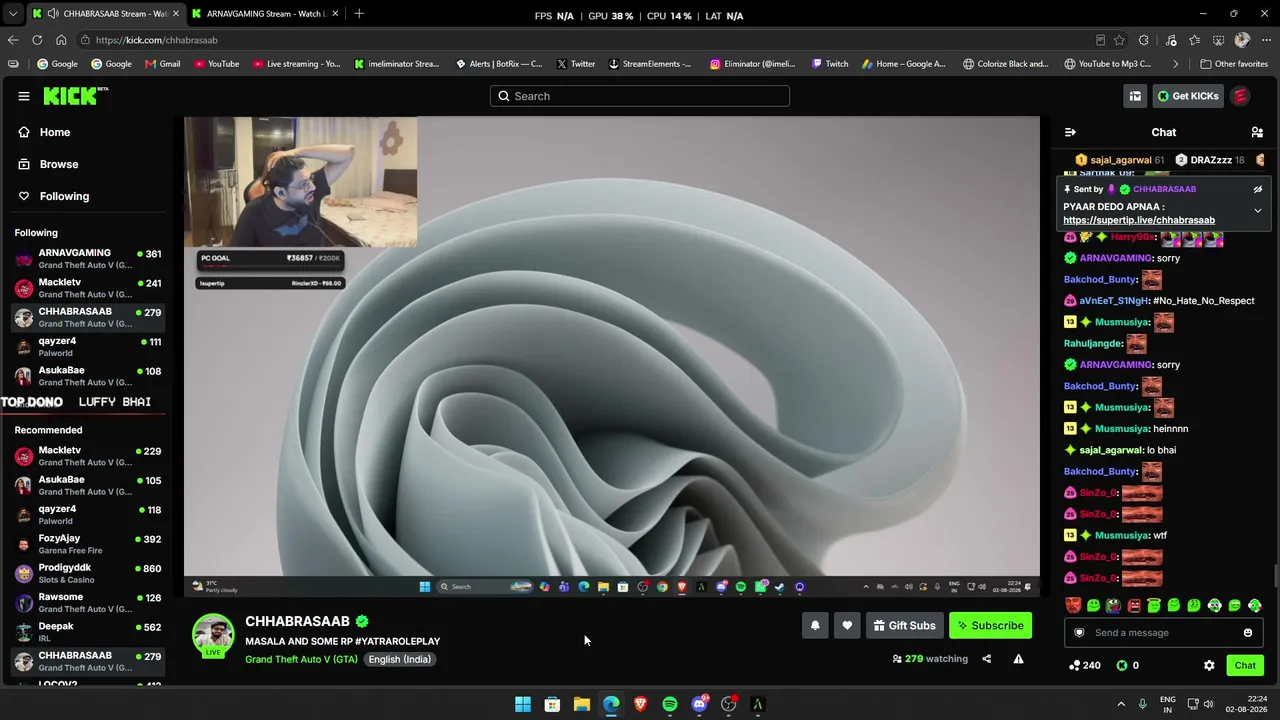Open chat identity badge icon in message box
This screenshot has height=720, width=1280.
(1079, 633)
